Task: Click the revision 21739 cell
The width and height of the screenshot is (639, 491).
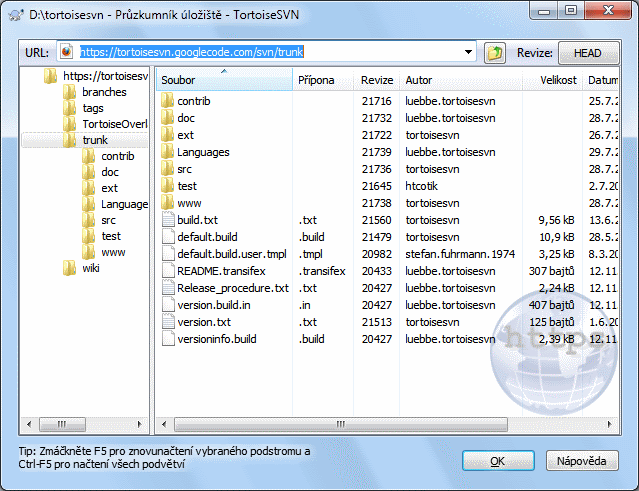Action: [377, 152]
